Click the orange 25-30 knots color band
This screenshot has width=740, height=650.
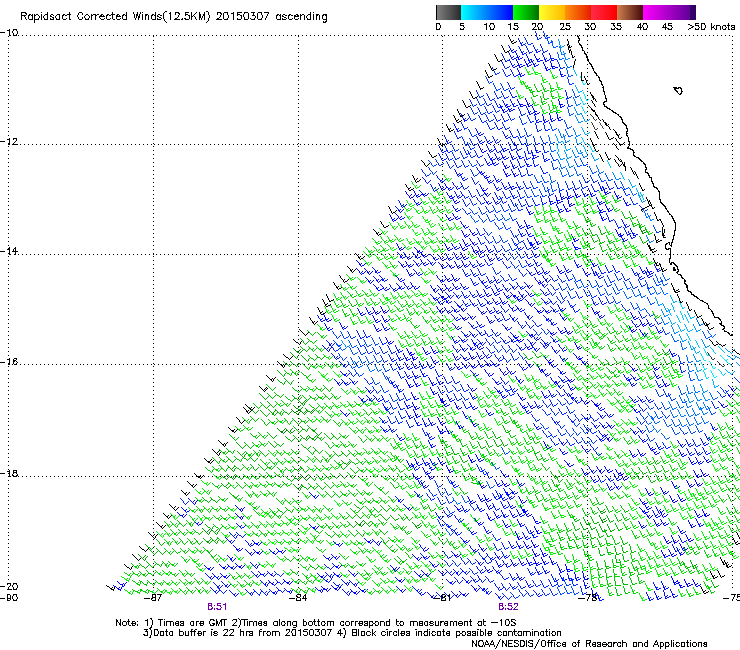pyautogui.click(x=578, y=12)
